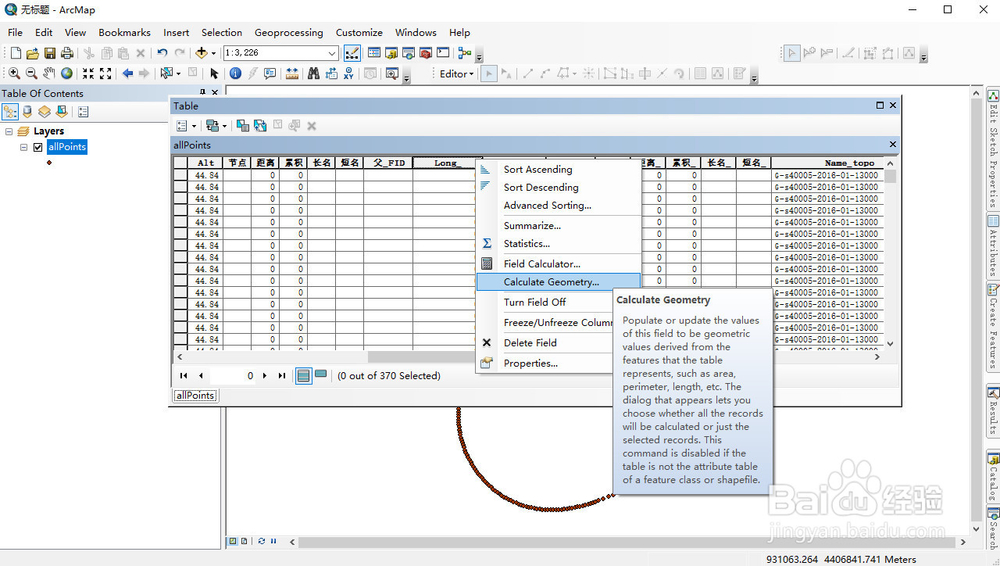This screenshot has width=1000, height=566.
Task: Open Field Calculator from the context menu
Action: pos(541,264)
